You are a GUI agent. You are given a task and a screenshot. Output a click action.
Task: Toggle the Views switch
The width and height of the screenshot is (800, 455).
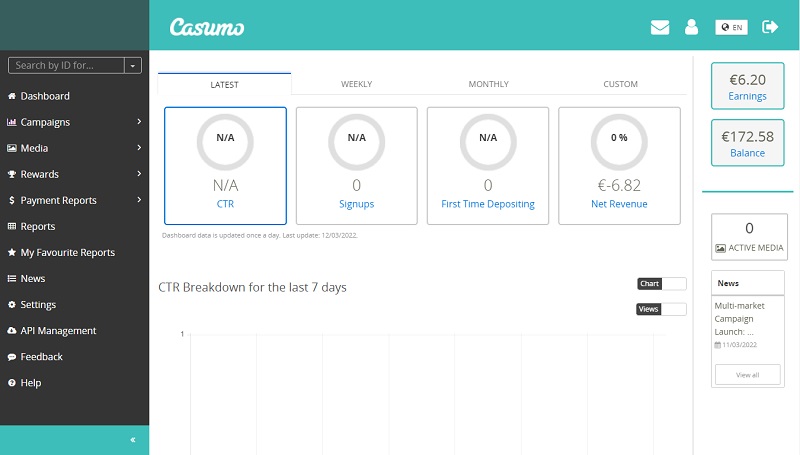(x=661, y=309)
